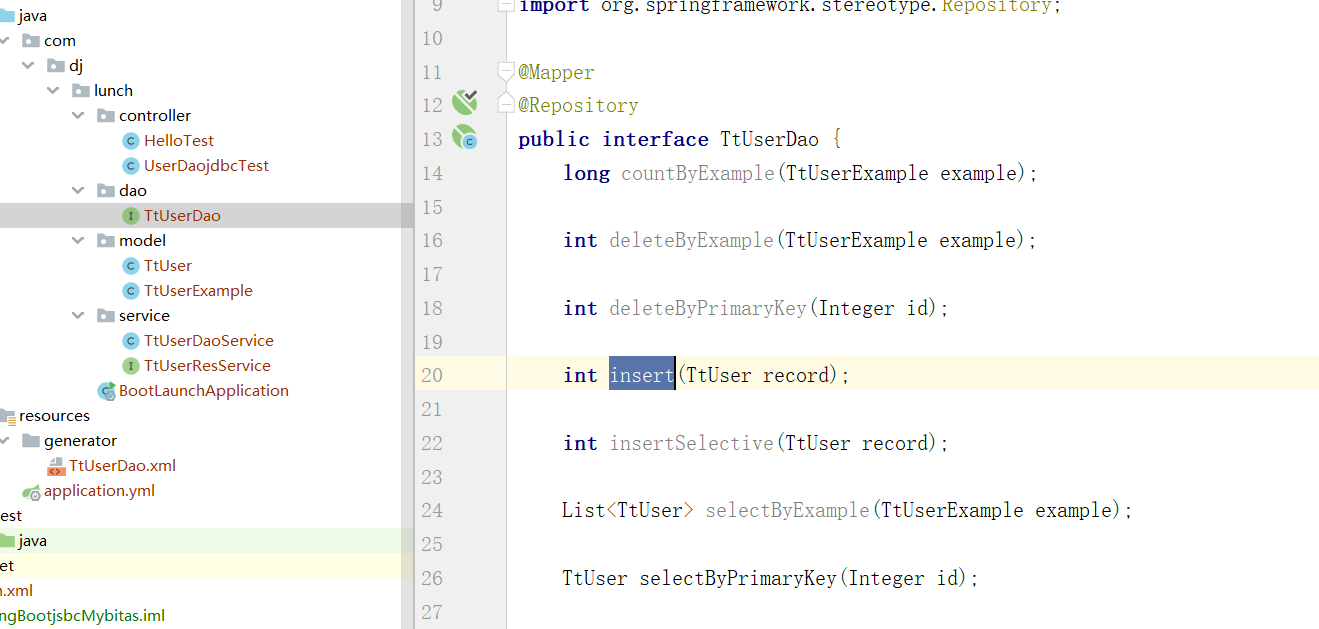Open the HelloTest class file
The height and width of the screenshot is (629, 1319).
pos(178,141)
